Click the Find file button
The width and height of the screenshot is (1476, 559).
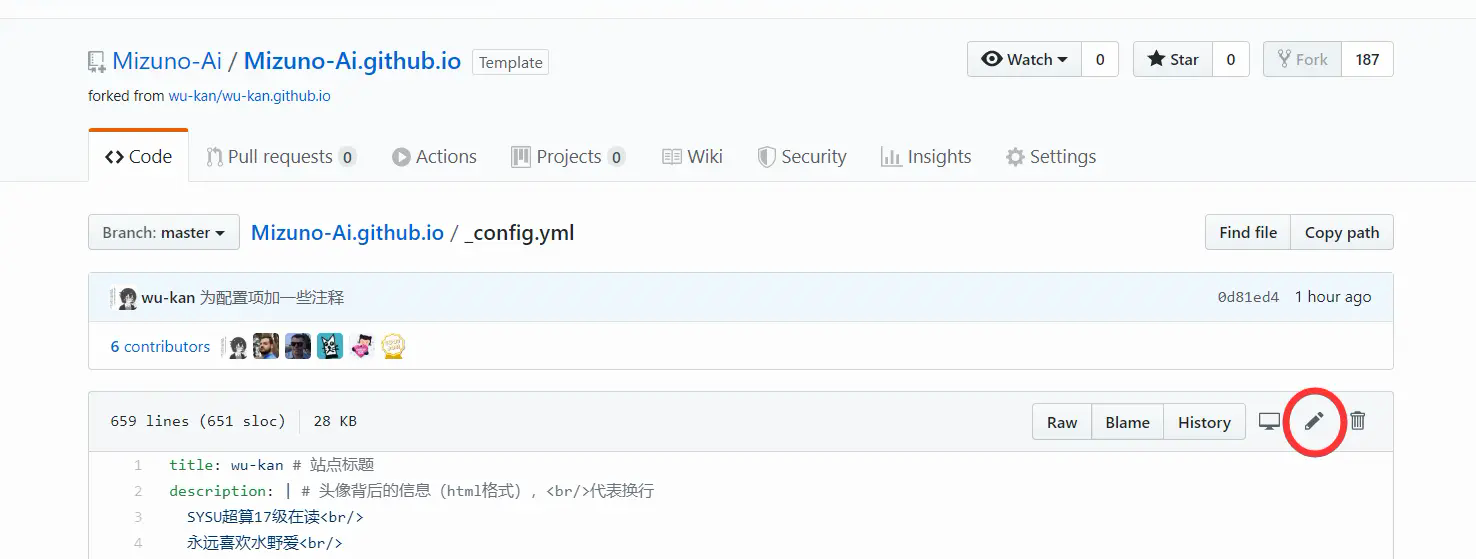pos(1248,232)
